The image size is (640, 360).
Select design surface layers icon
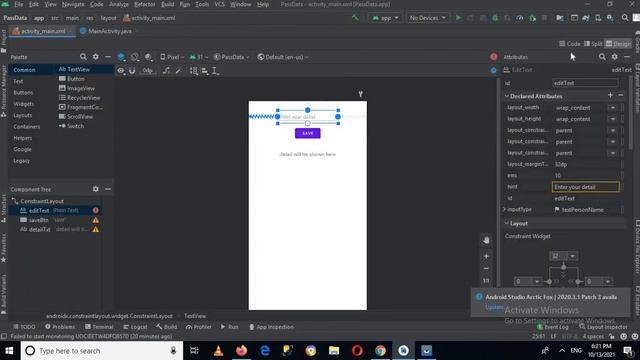121,57
